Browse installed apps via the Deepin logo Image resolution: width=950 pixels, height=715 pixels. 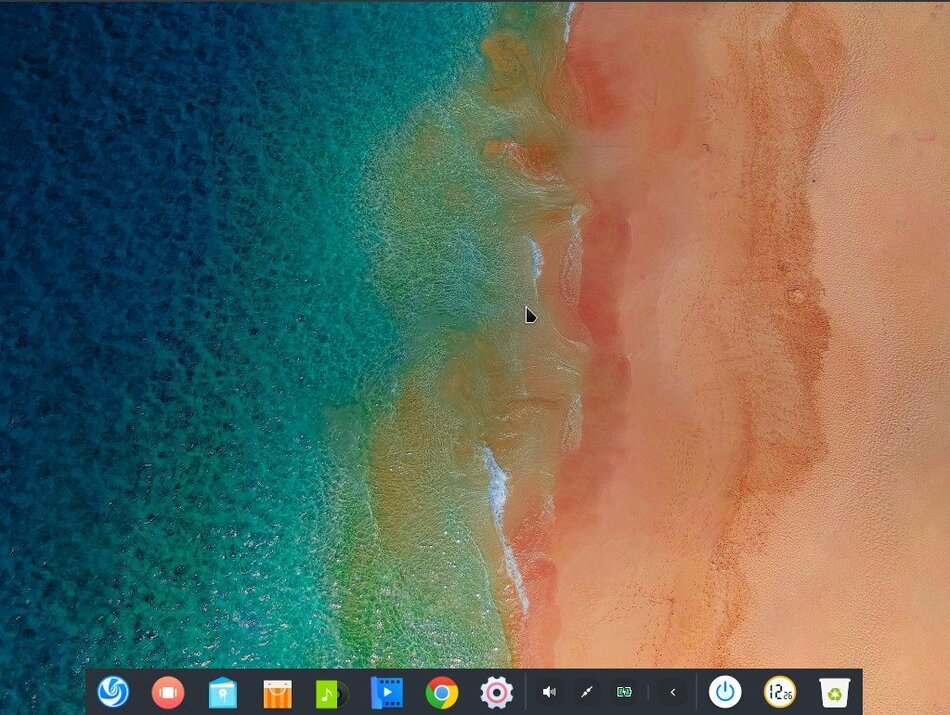[113, 691]
